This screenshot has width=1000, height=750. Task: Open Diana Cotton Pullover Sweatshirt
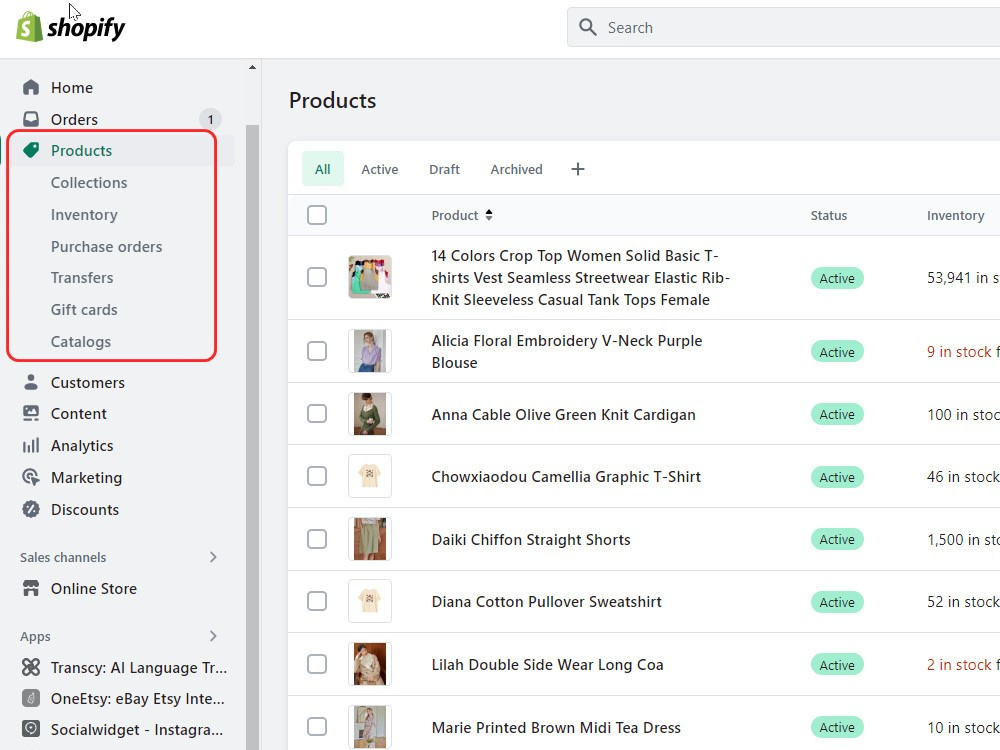pyautogui.click(x=546, y=601)
